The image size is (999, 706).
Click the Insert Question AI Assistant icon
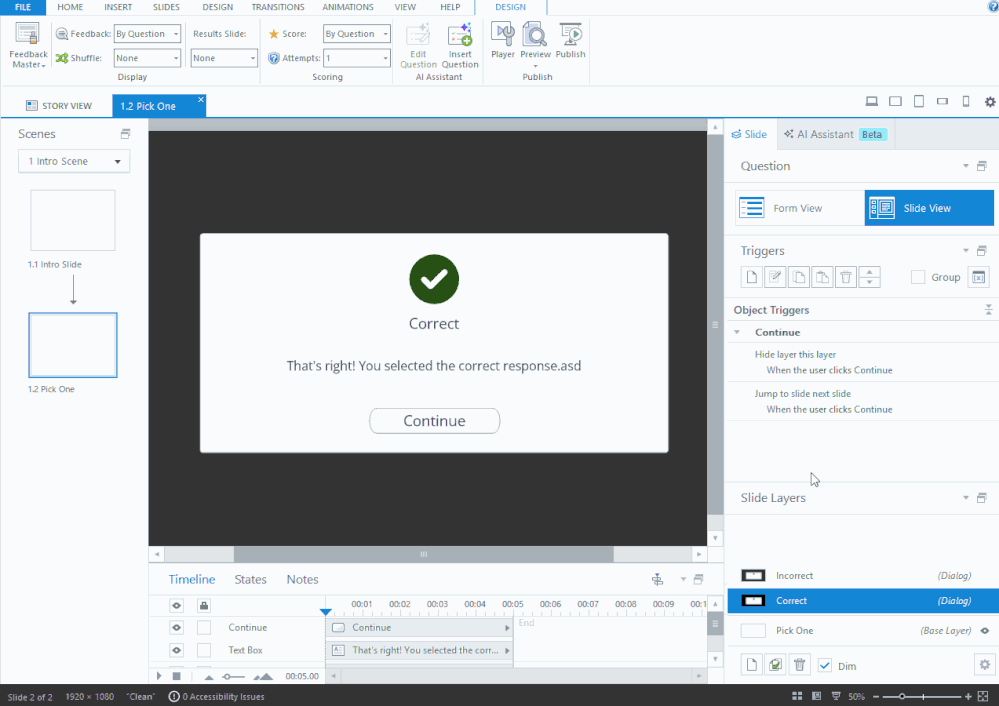(460, 46)
